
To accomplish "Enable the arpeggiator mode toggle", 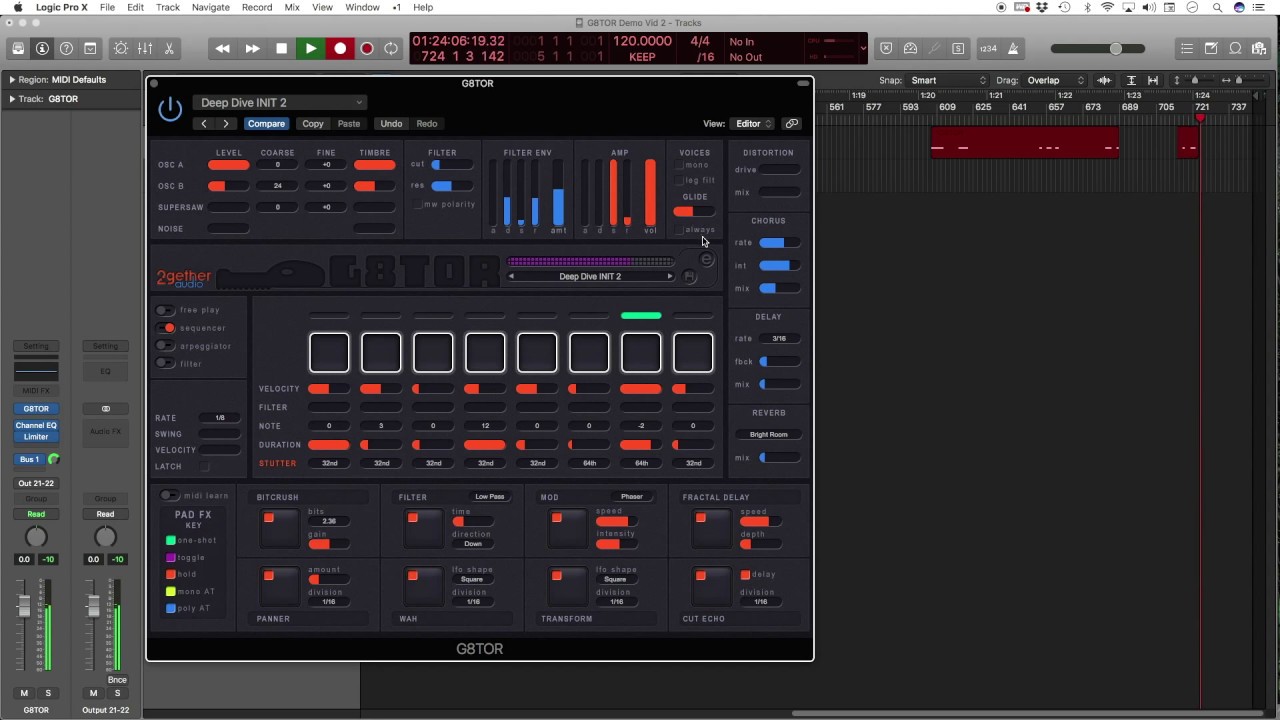I will (165, 346).
